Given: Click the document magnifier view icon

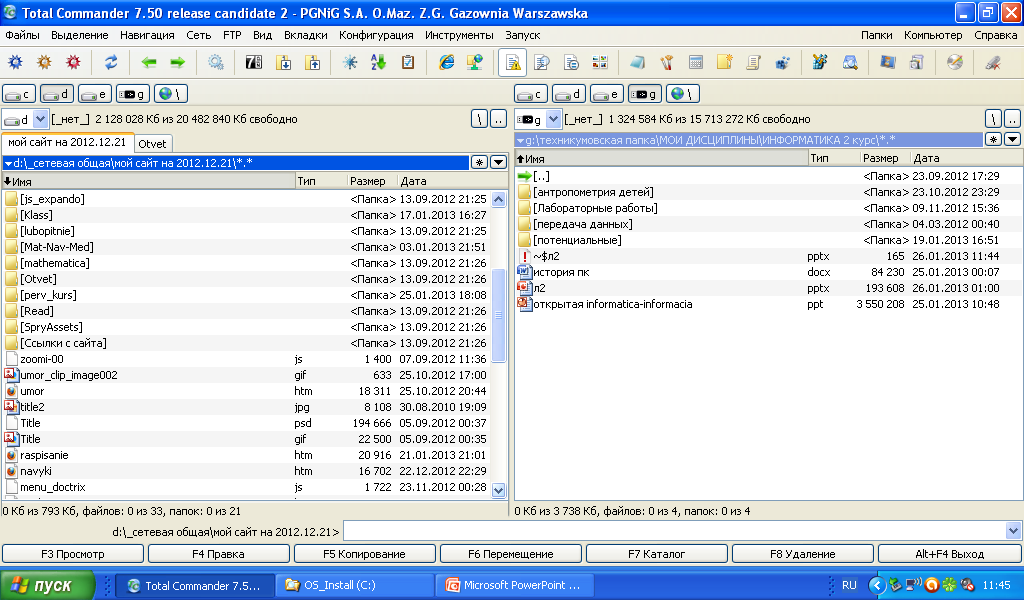Looking at the screenshot, I should 542,63.
